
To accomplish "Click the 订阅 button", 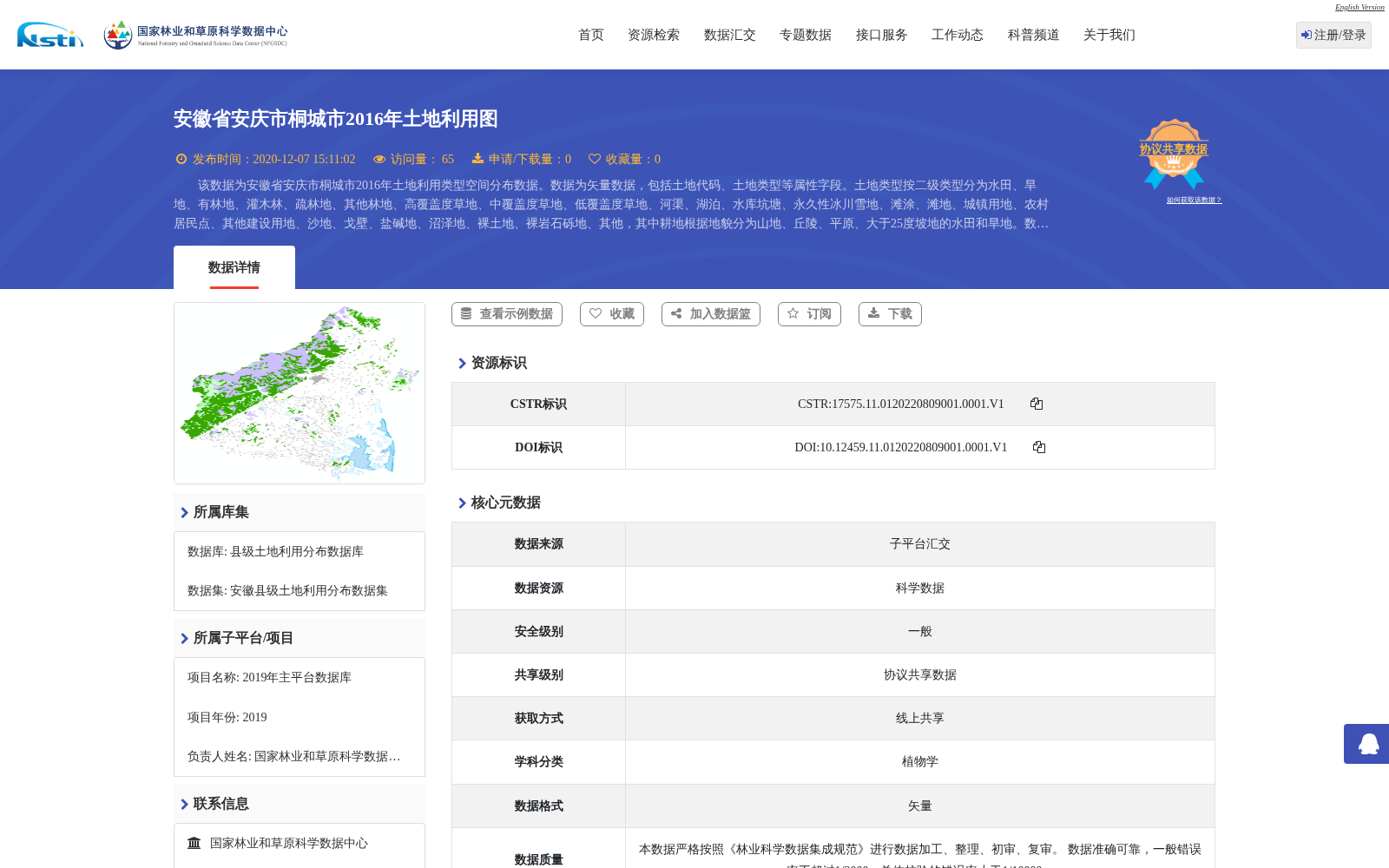I will tap(809, 314).
